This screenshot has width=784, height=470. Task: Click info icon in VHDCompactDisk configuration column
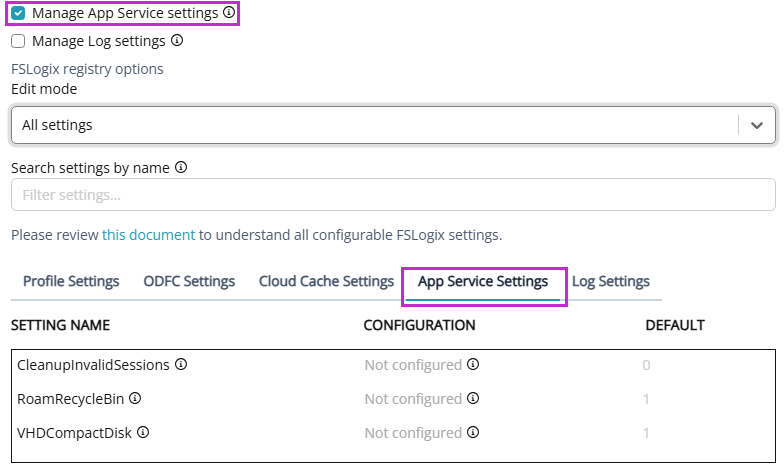pos(473,433)
